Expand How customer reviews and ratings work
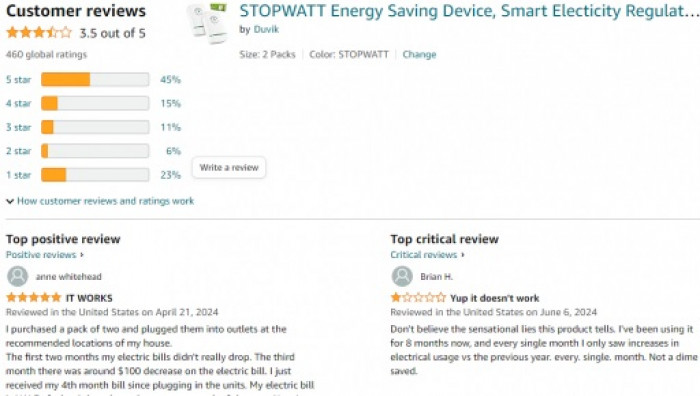 [x=105, y=201]
